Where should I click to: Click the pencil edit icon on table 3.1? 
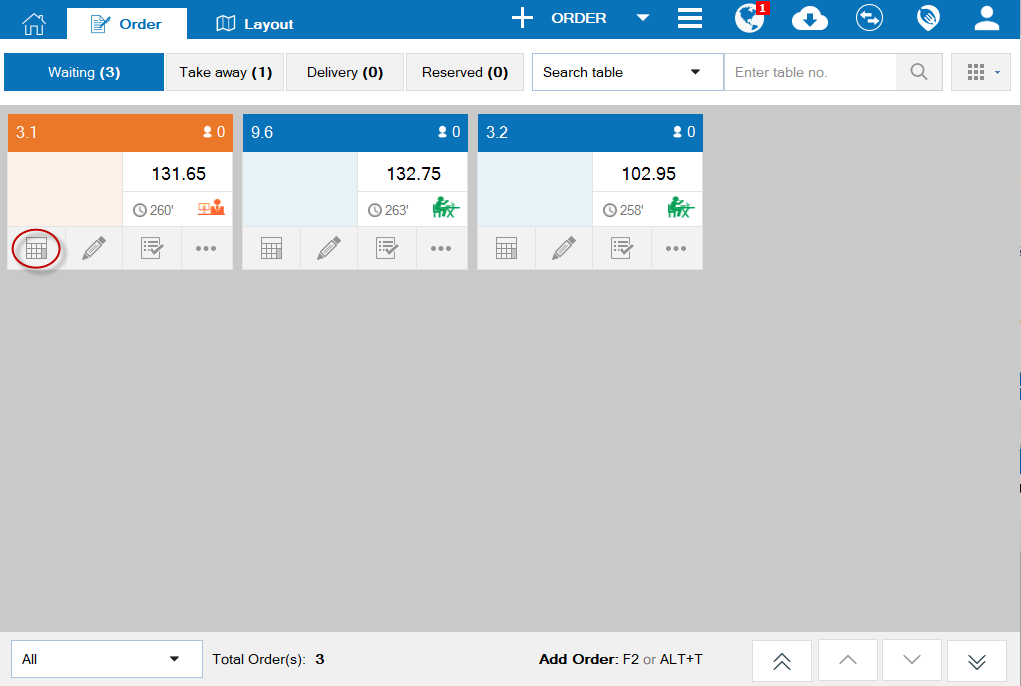[x=94, y=249]
